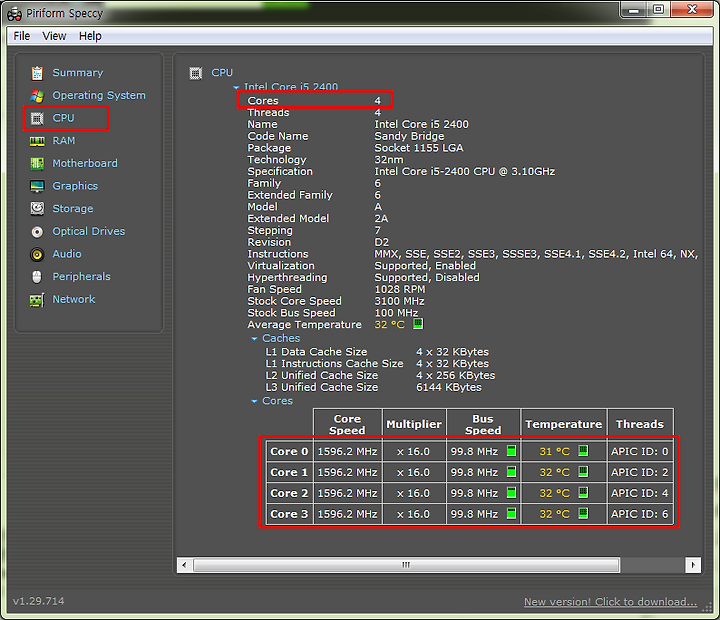Screen dimensions: 720x620
Task: Click the Summary clipboard icon in sidebar
Action: (x=37, y=73)
